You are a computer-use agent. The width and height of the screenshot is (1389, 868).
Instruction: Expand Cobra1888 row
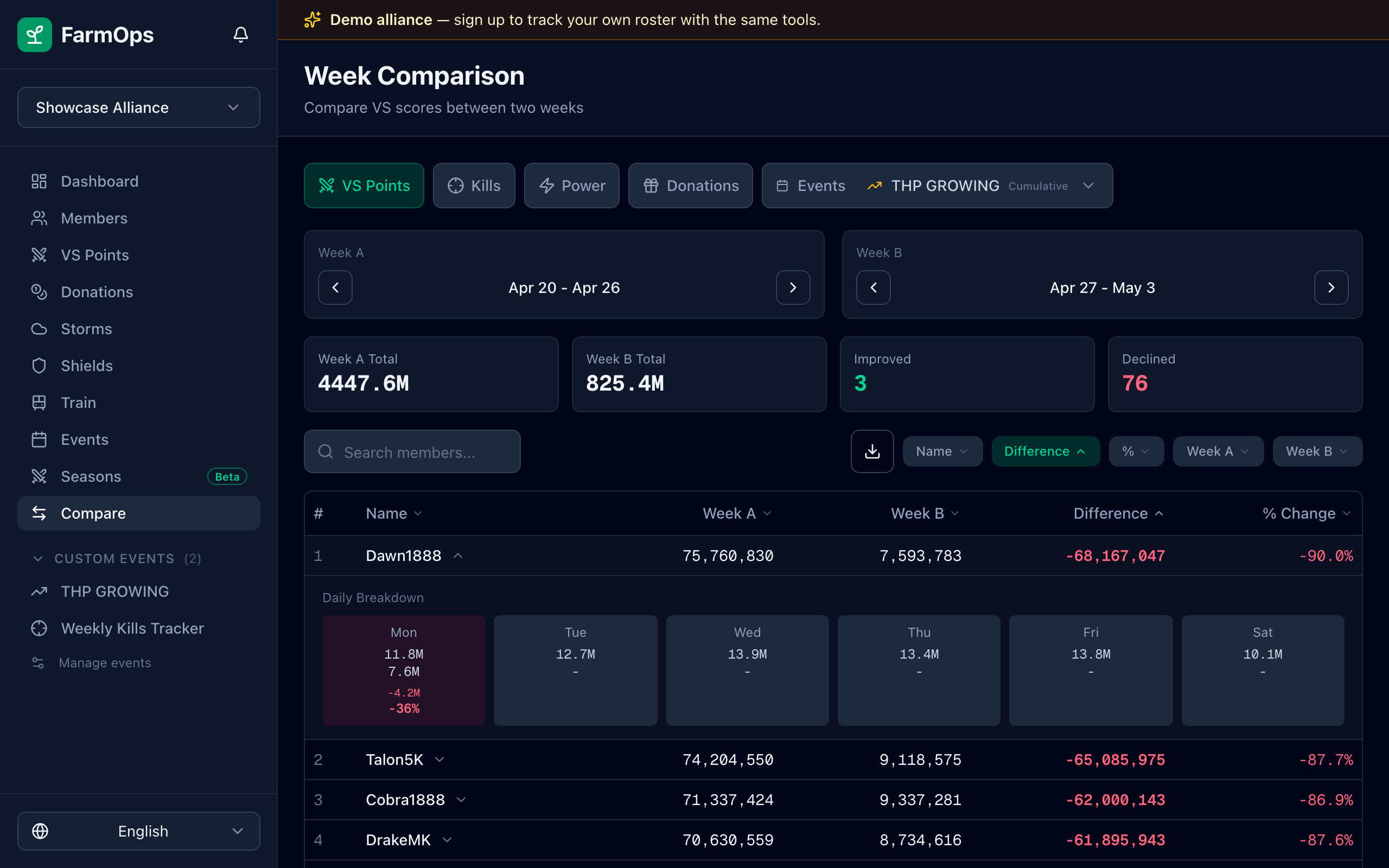[461, 800]
